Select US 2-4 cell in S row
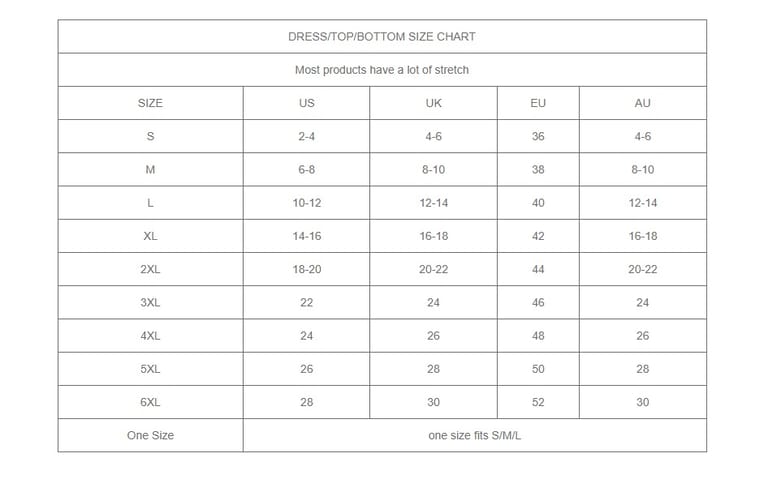 [x=306, y=137]
